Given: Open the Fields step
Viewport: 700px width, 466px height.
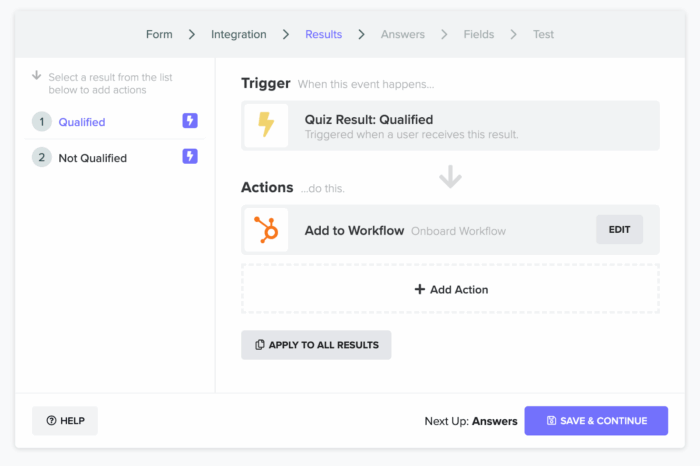Looking at the screenshot, I should pos(478,34).
